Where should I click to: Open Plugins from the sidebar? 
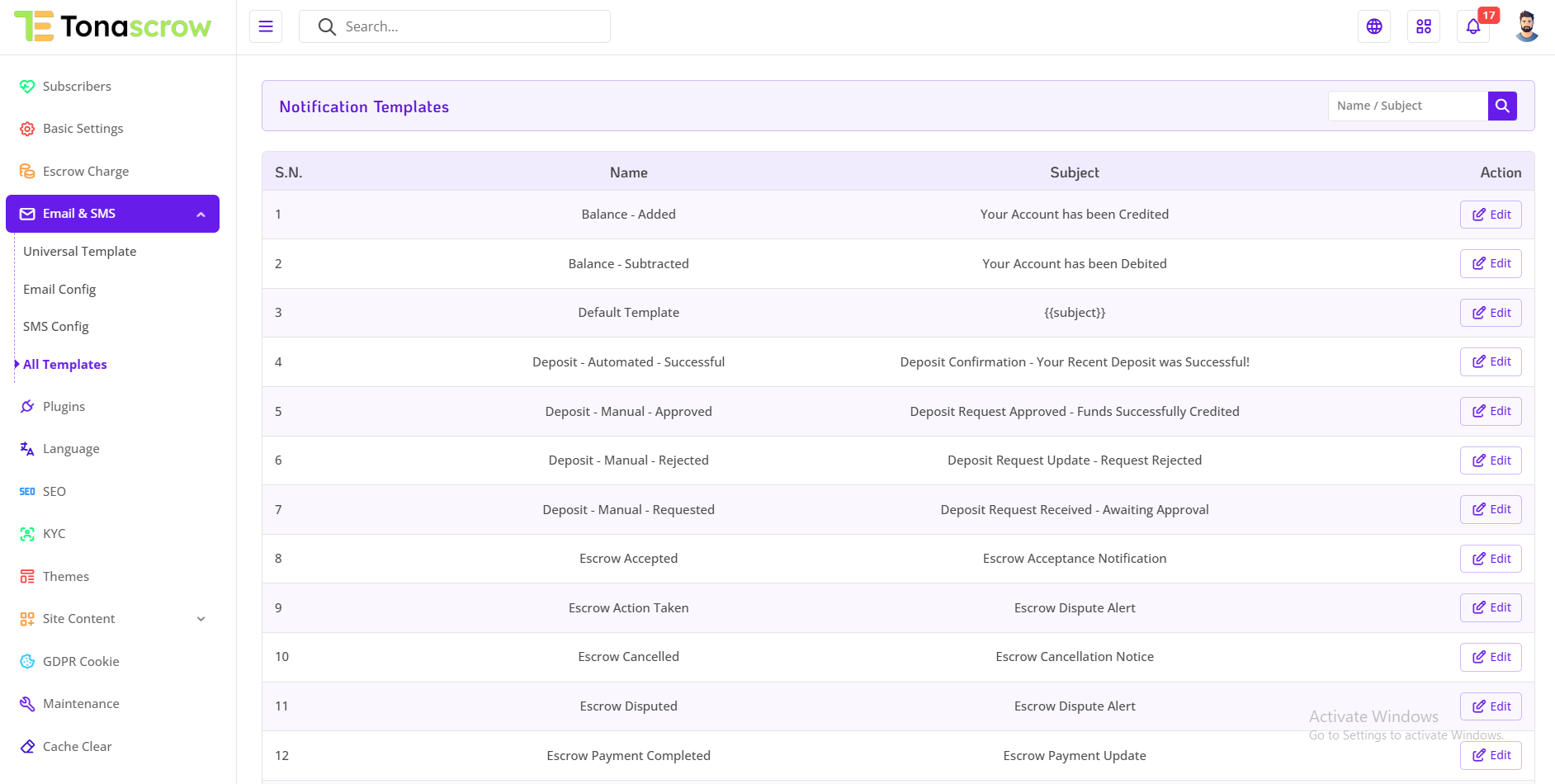(x=64, y=406)
